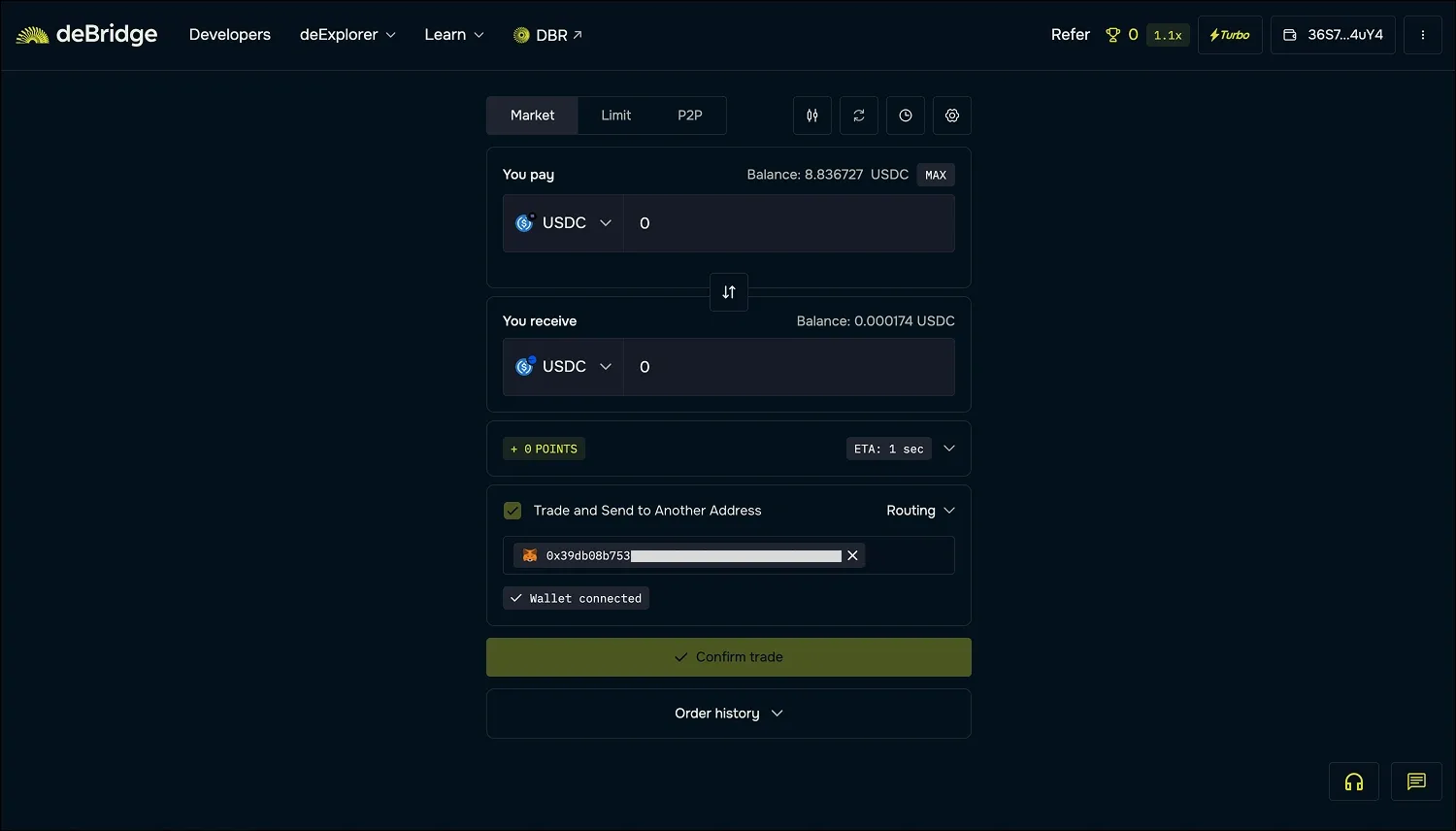Open the trade settings gear icon
The width and height of the screenshot is (1456, 831).
point(952,116)
